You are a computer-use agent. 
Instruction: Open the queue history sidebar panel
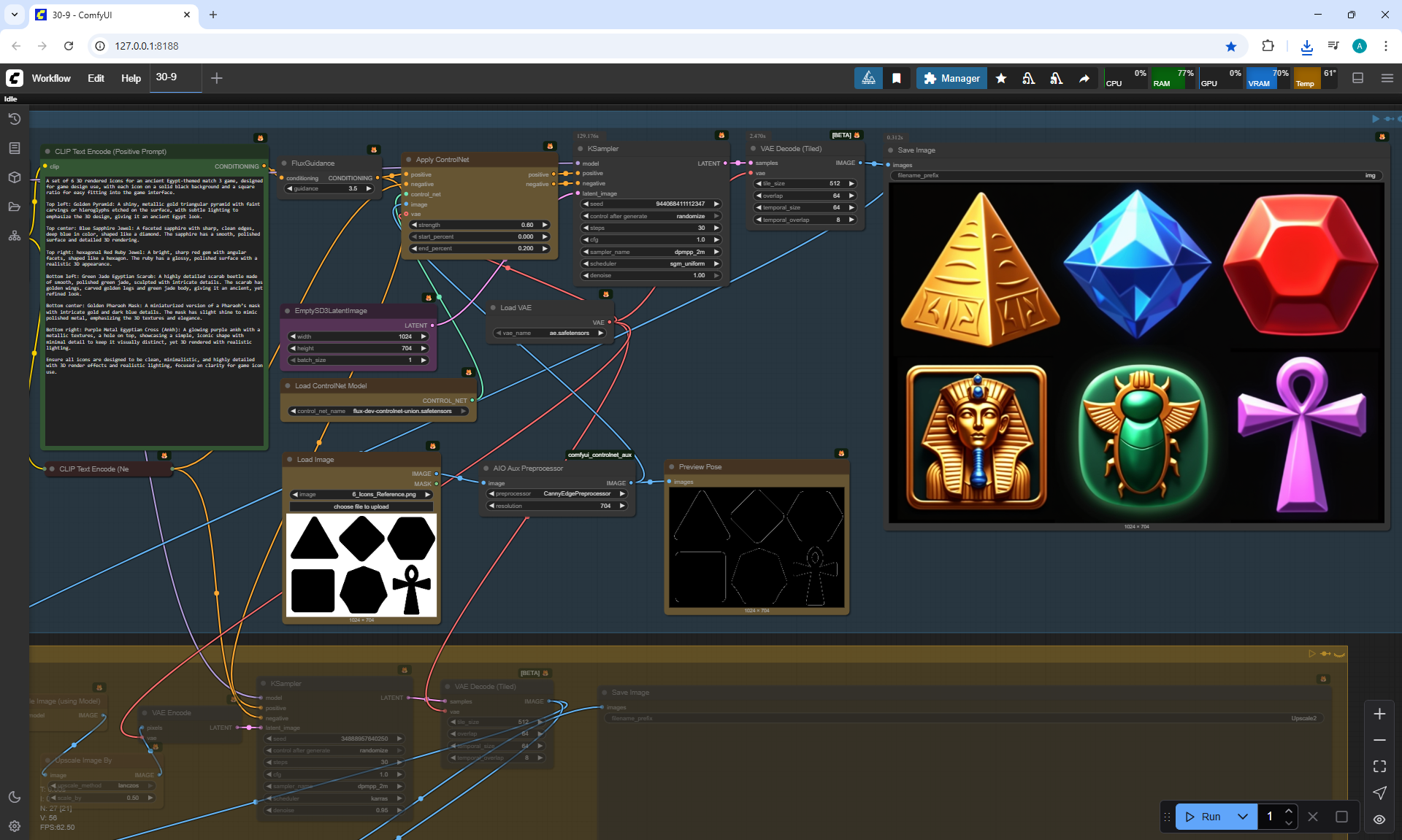click(x=14, y=119)
